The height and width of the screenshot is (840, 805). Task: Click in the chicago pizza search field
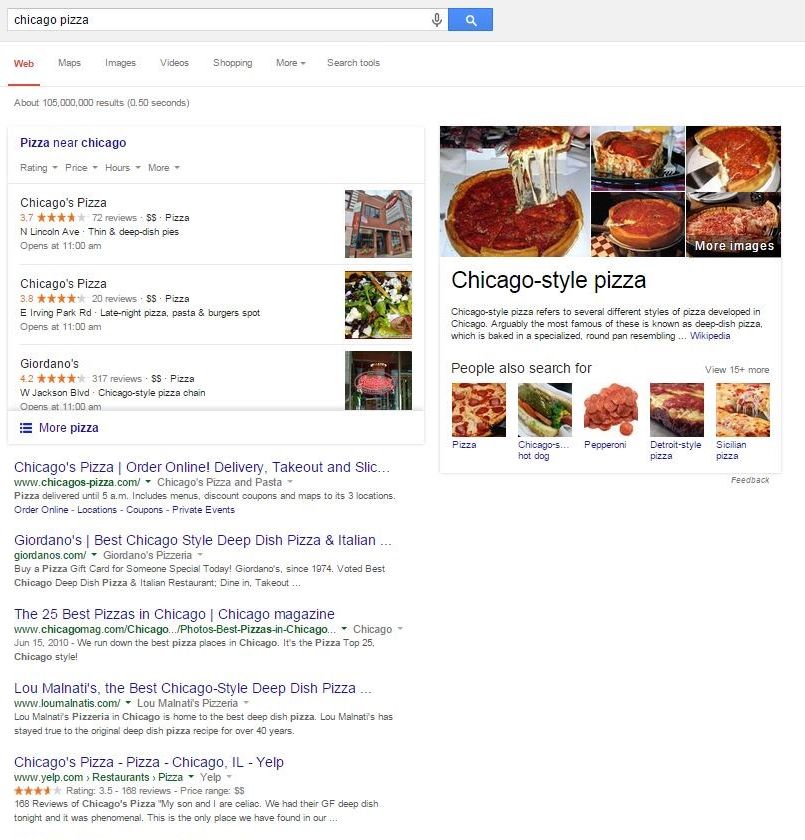(220, 20)
